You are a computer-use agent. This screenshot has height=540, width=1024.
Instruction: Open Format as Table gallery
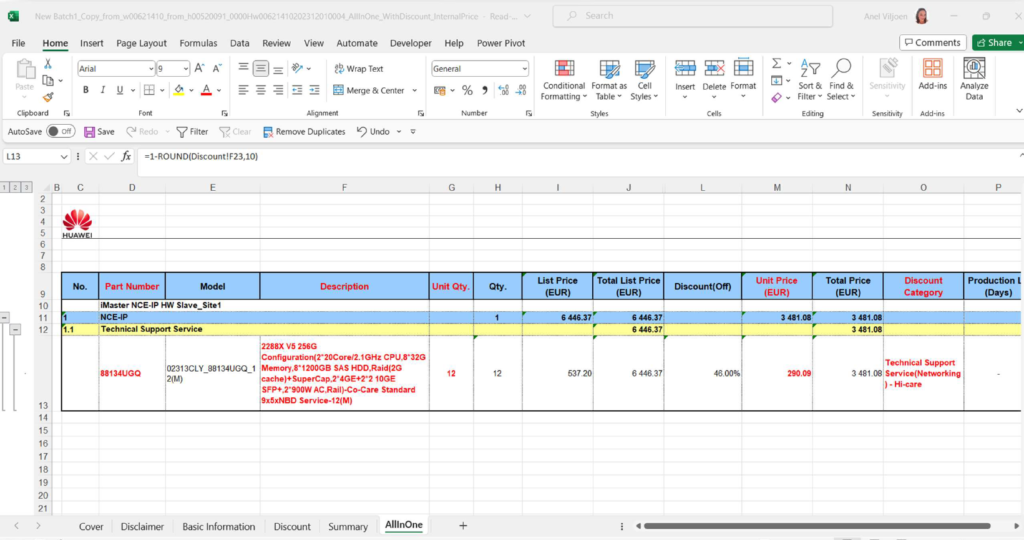click(609, 80)
